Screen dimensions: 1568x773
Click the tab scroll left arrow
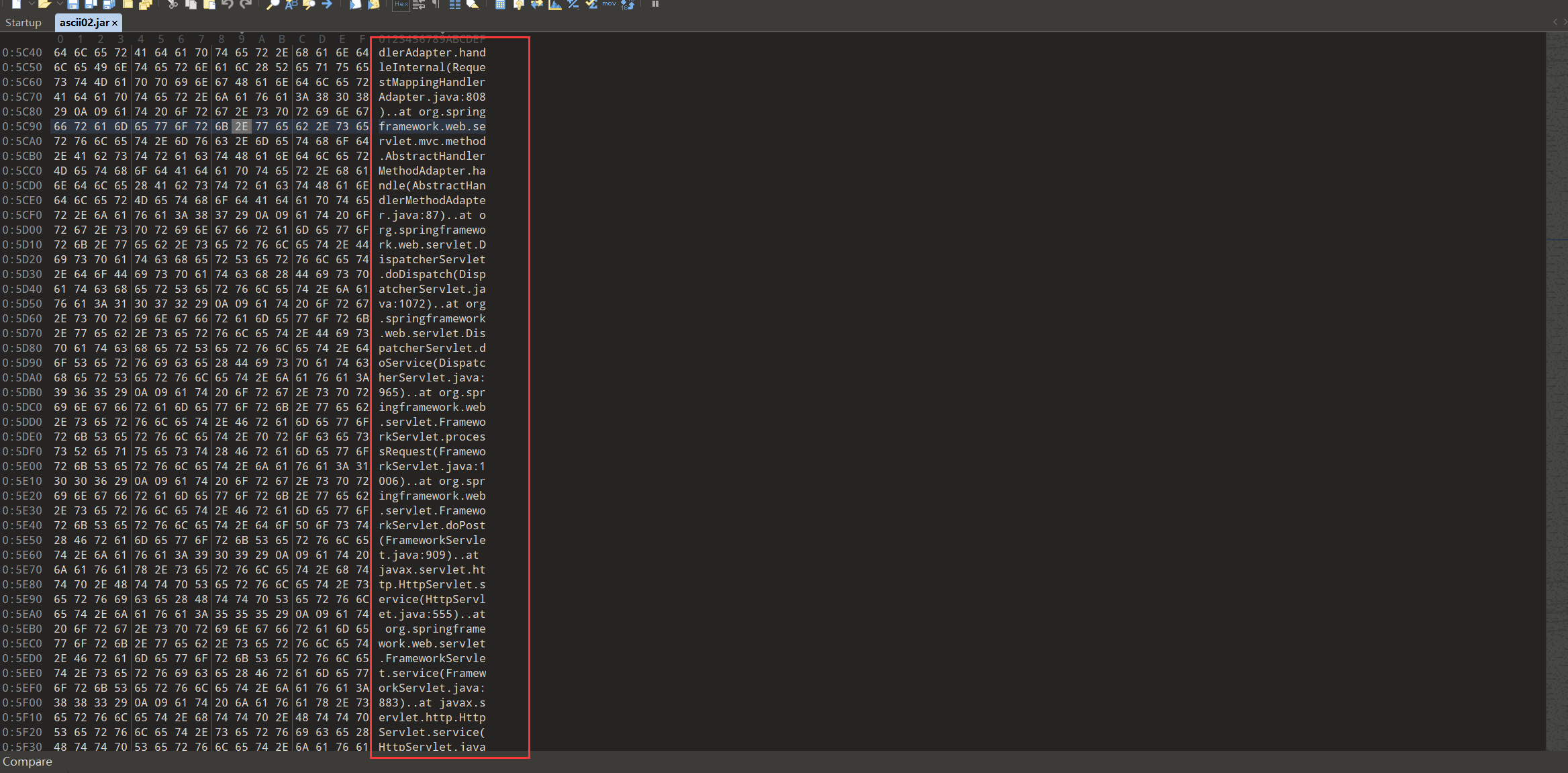coord(1555,22)
